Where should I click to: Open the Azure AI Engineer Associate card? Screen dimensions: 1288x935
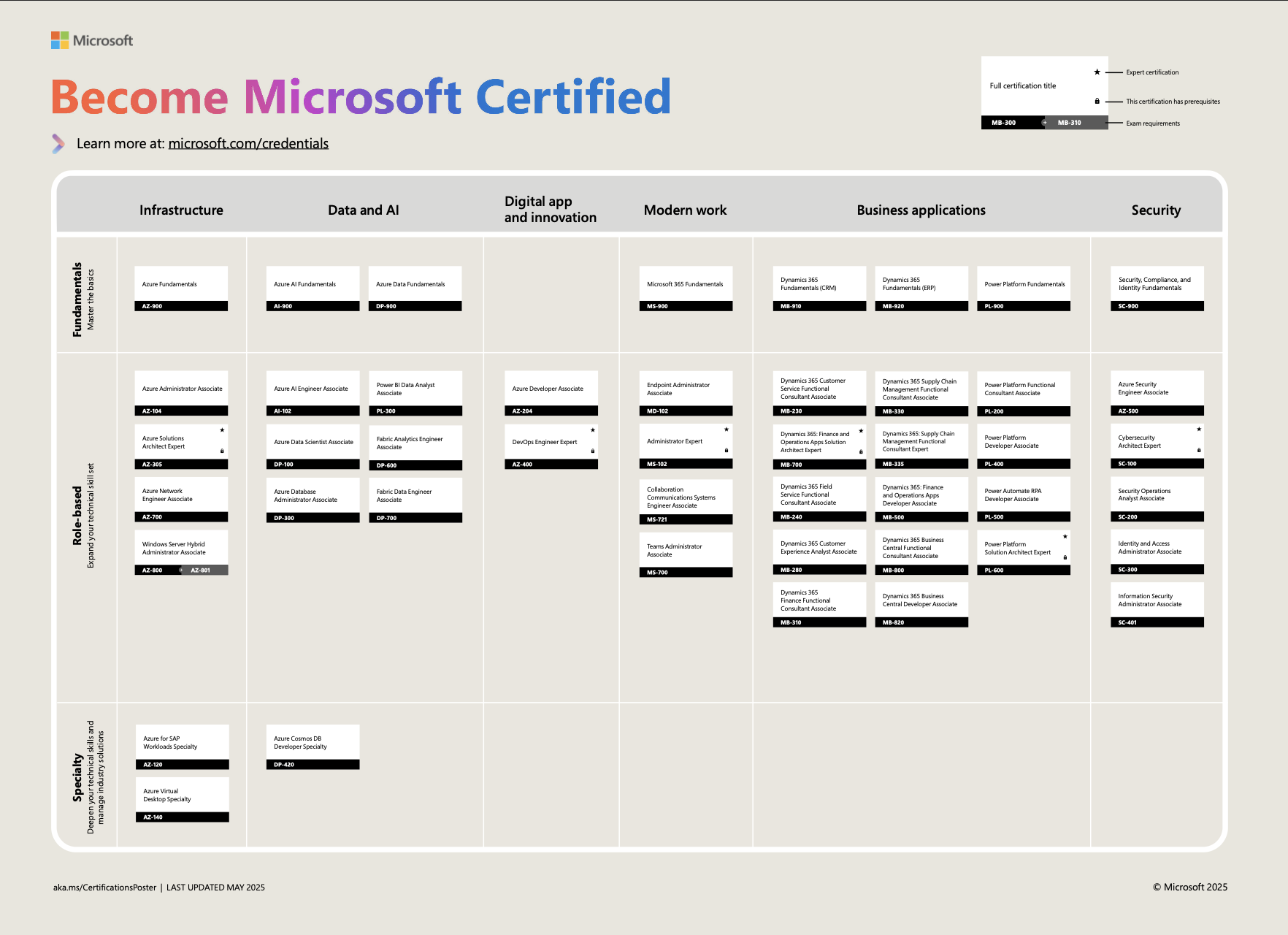[313, 393]
